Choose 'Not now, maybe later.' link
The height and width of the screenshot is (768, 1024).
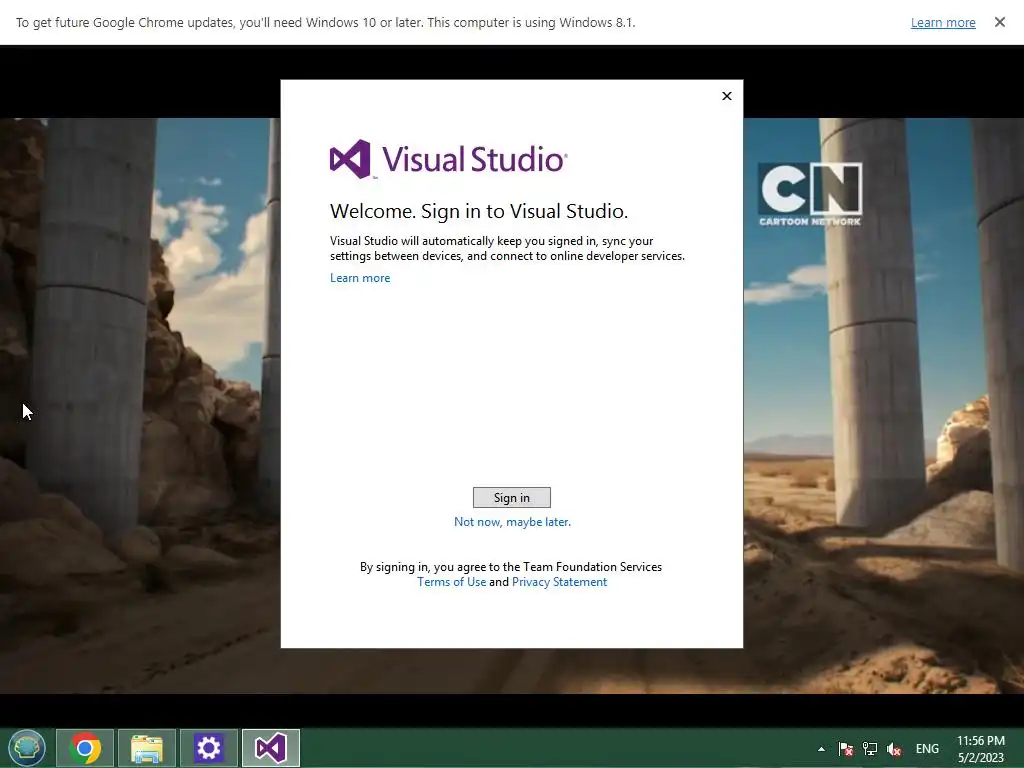pyautogui.click(x=512, y=522)
